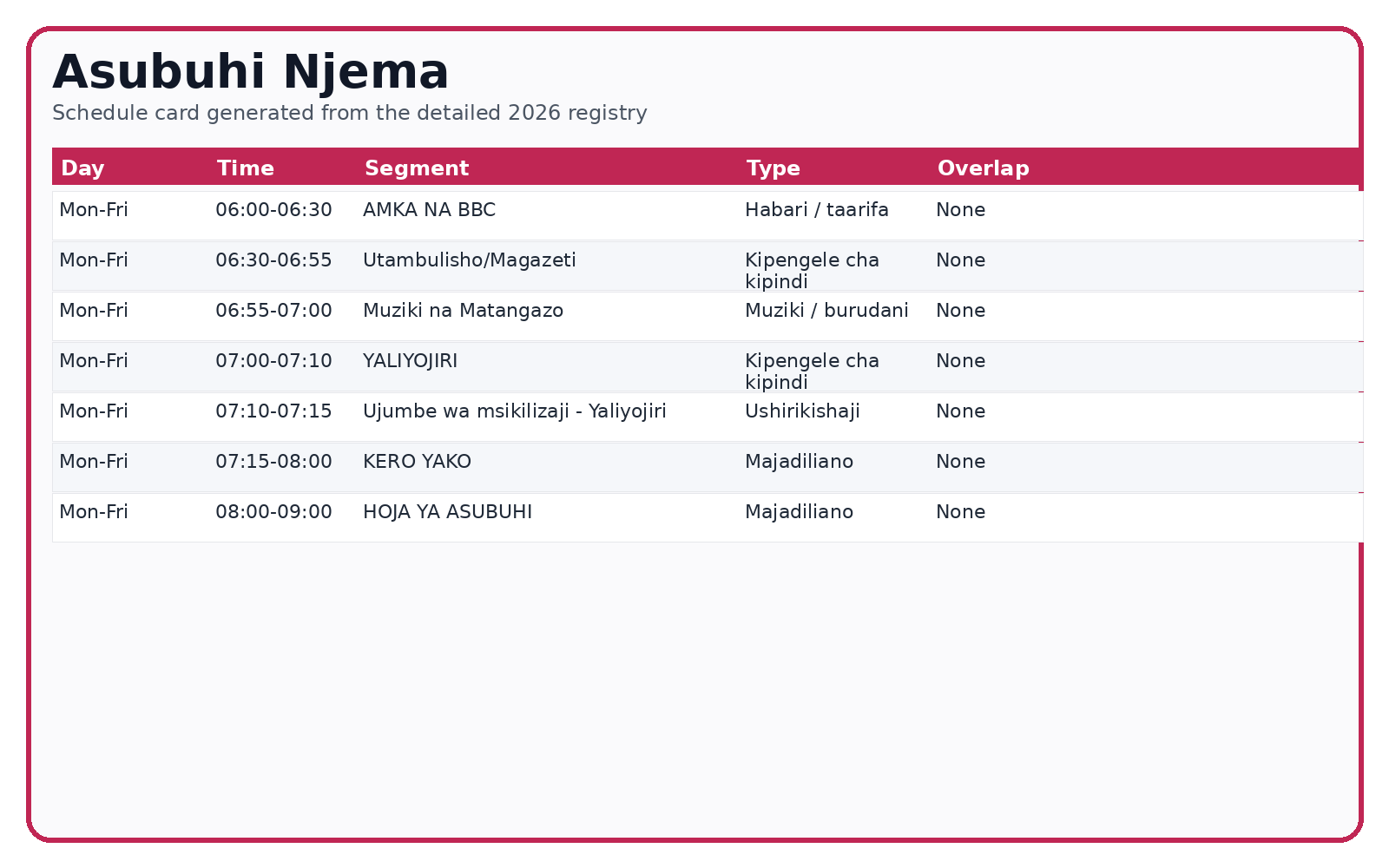
Task: Select the Muziki / burudani type cell
Action: [826, 311]
